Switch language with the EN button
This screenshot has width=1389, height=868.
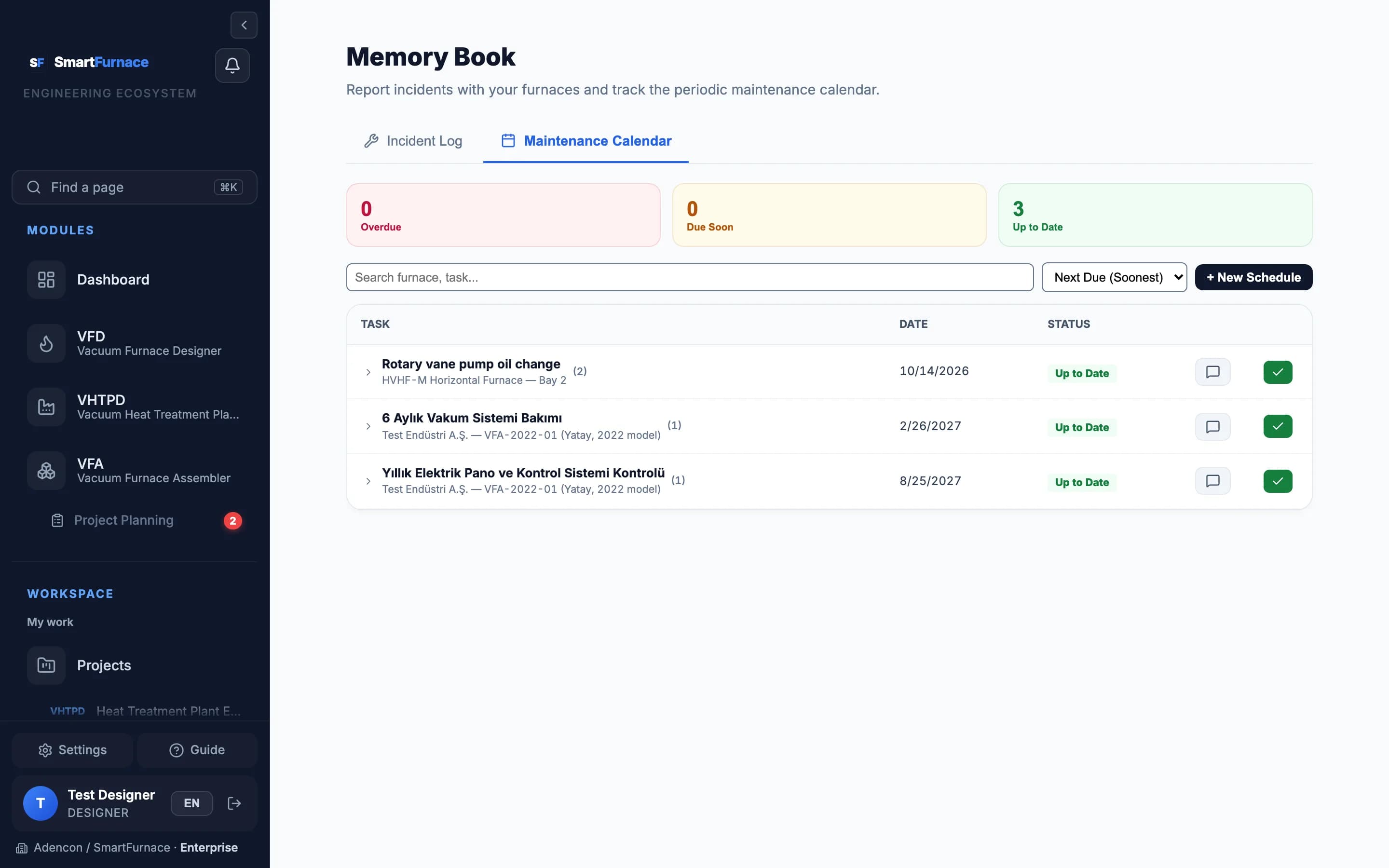pos(191,803)
